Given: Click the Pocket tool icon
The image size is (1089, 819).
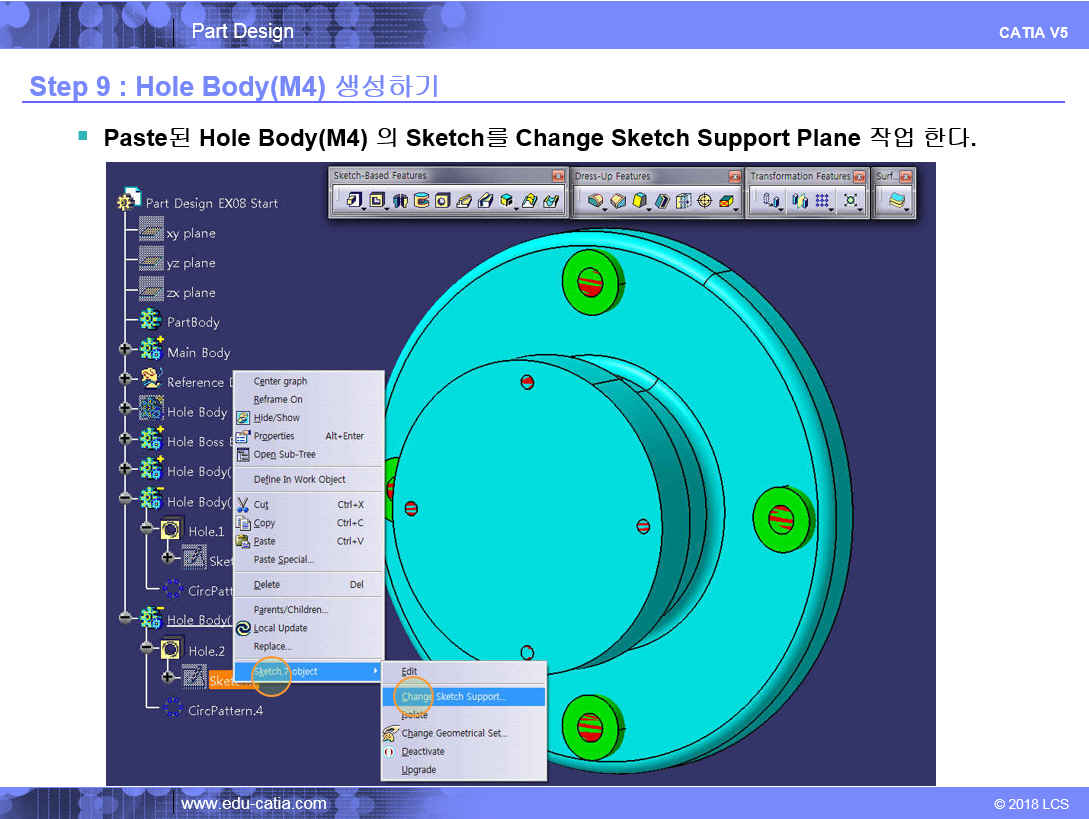Looking at the screenshot, I should tap(376, 201).
